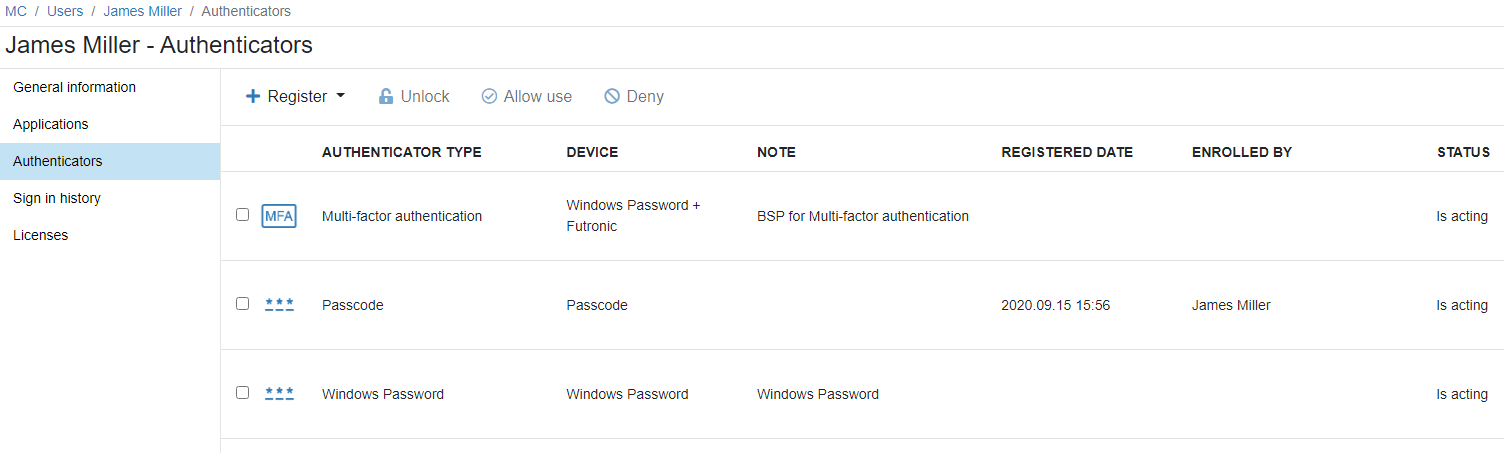Go to MC breadcrumb root
The width and height of the screenshot is (1504, 453).
tap(16, 11)
